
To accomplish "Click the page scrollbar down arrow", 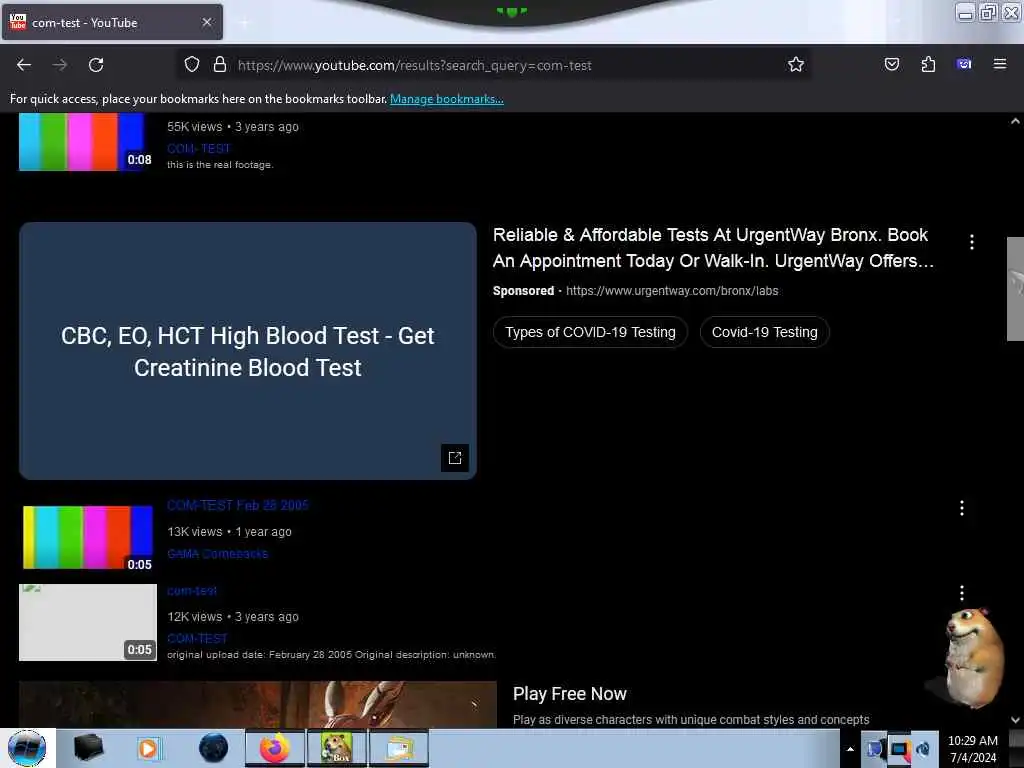I will click(x=1015, y=720).
